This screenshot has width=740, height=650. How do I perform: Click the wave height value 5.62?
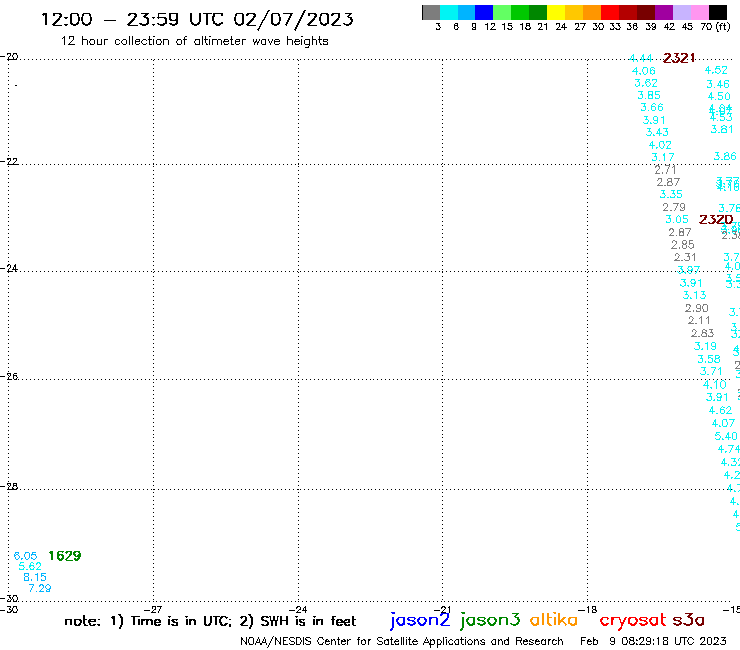pyautogui.click(x=30, y=566)
